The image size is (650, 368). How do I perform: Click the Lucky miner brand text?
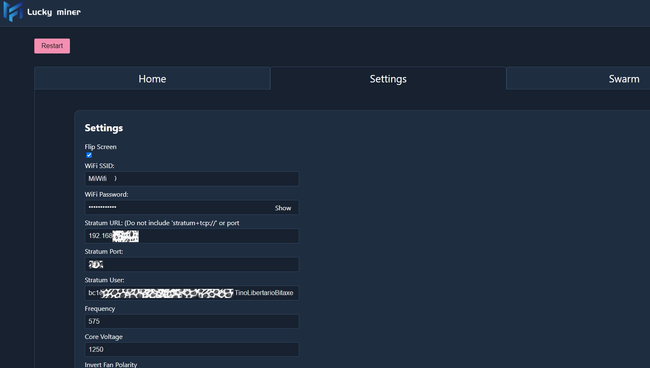pyautogui.click(x=54, y=12)
